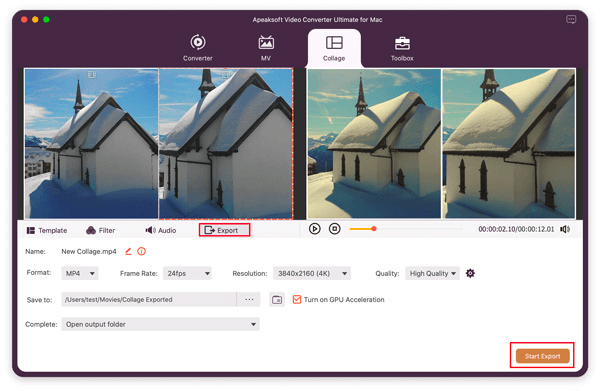Click the output preview right image
This screenshot has width=600, height=391.
pyautogui.click(x=509, y=143)
